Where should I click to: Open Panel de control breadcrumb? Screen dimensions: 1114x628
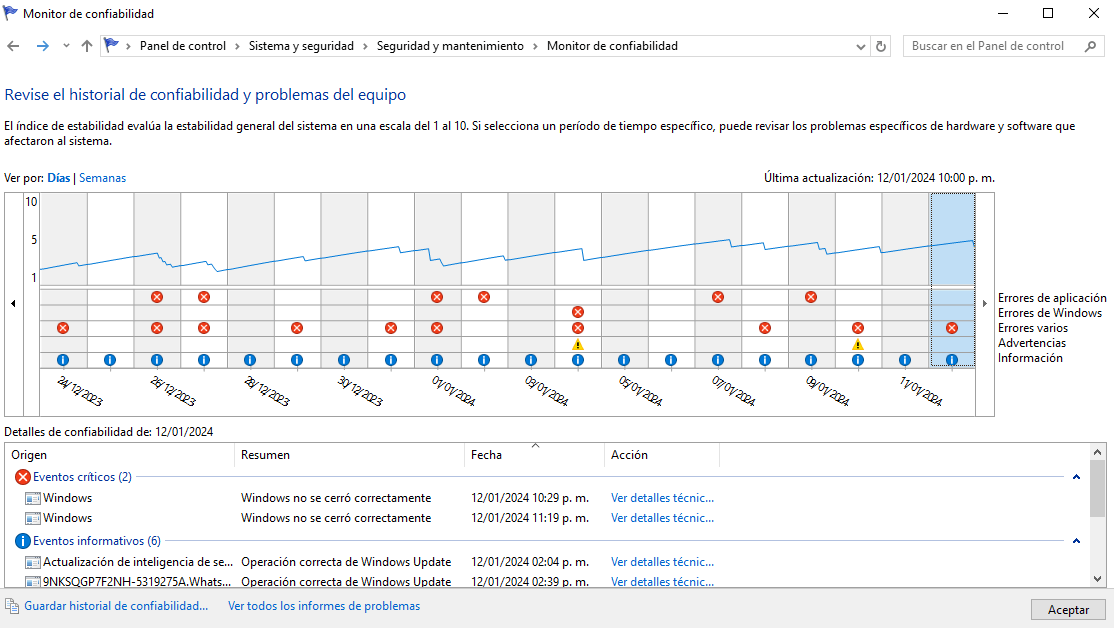point(183,46)
